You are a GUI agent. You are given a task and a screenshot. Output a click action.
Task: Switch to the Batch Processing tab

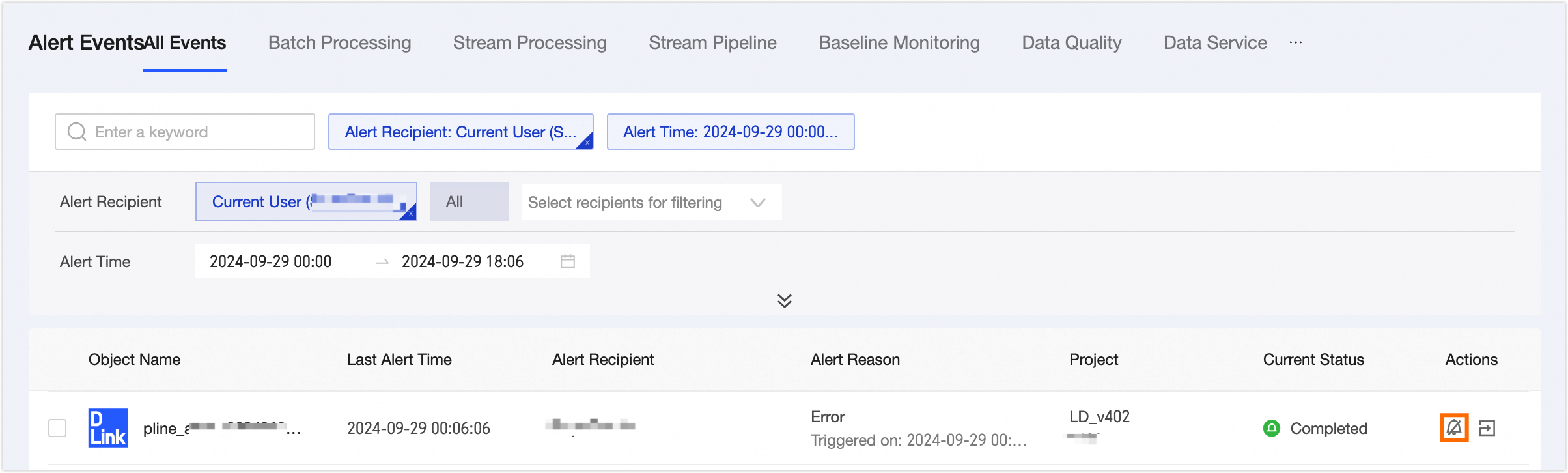[x=339, y=43]
